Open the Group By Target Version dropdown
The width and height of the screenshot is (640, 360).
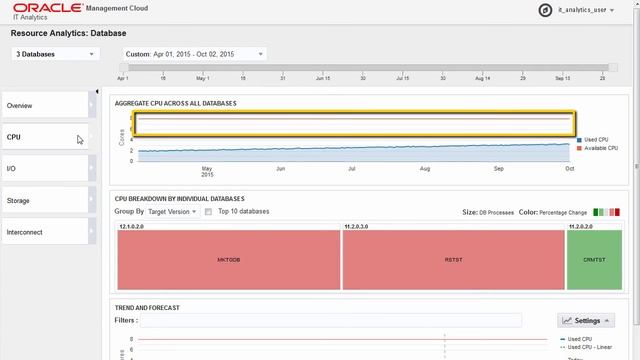[172, 211]
